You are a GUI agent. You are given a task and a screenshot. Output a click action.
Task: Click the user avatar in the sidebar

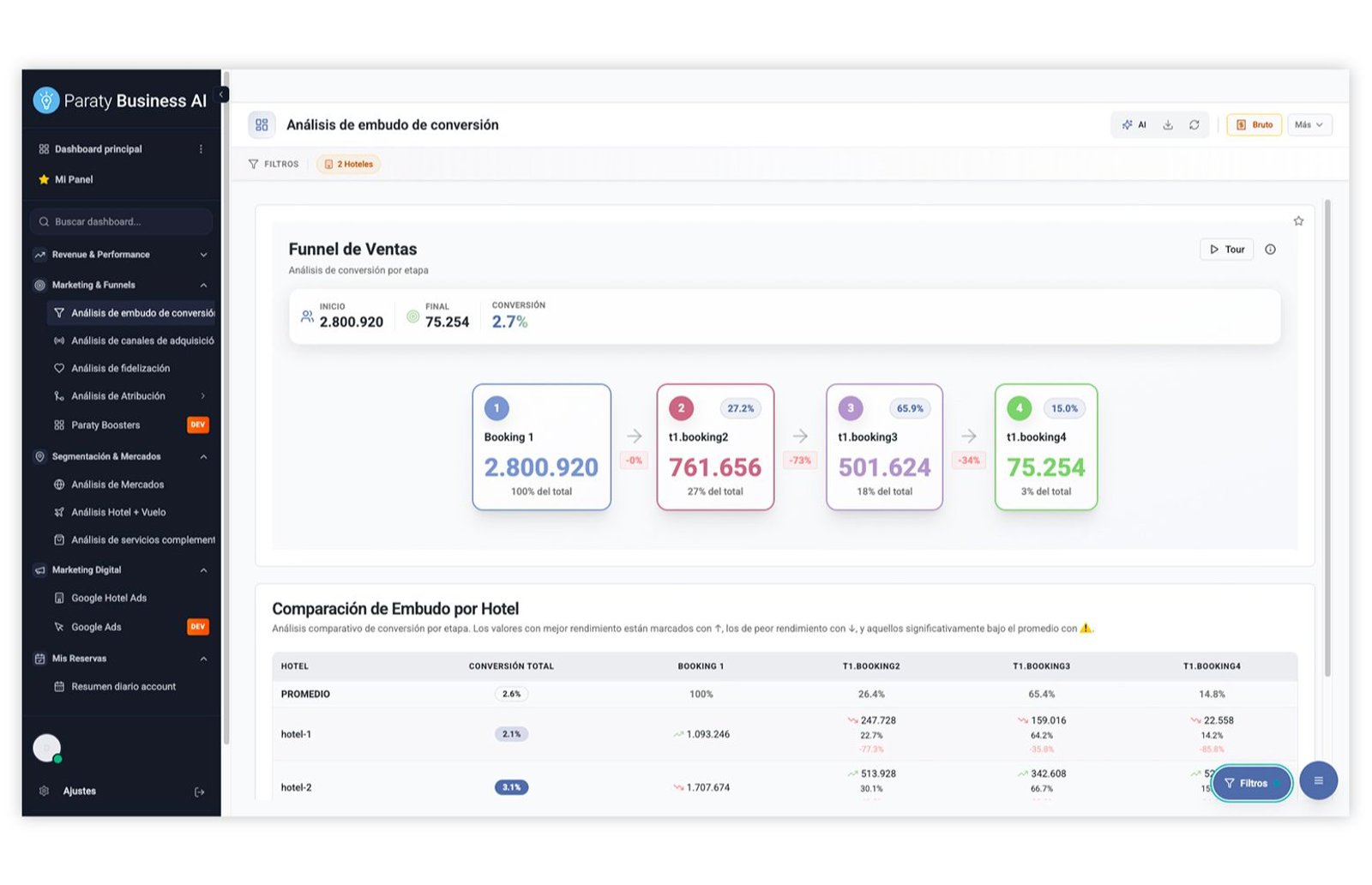(47, 749)
